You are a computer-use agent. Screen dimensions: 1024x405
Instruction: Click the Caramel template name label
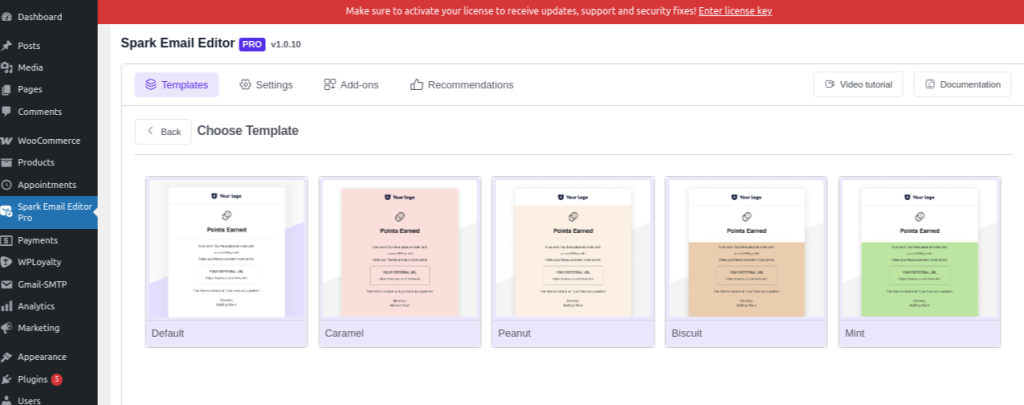[x=344, y=333]
